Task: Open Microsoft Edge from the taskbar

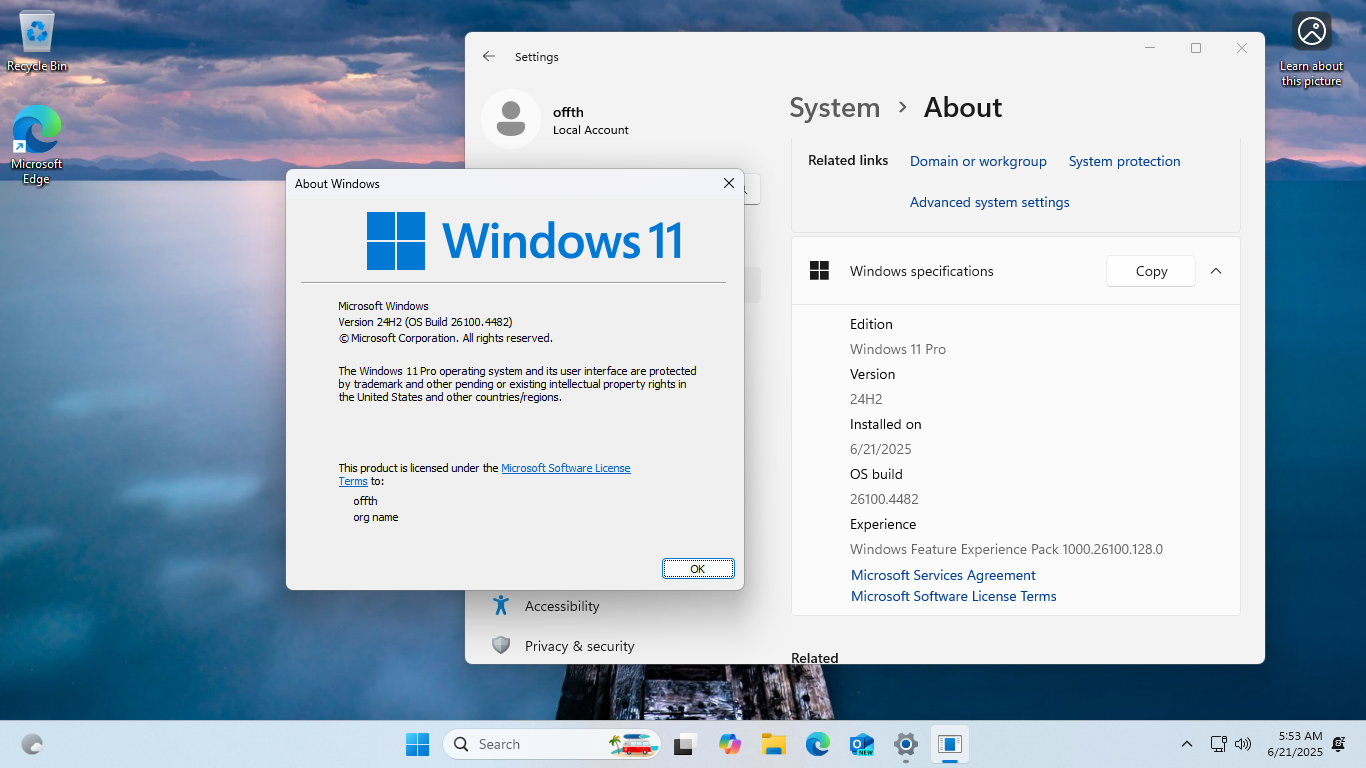Action: (818, 744)
